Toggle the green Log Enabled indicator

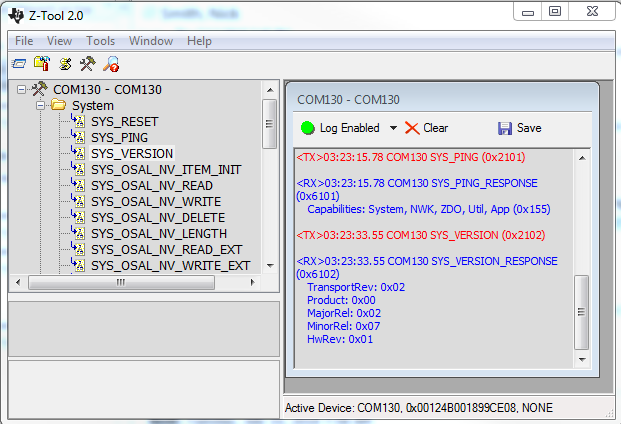[x=308, y=128]
